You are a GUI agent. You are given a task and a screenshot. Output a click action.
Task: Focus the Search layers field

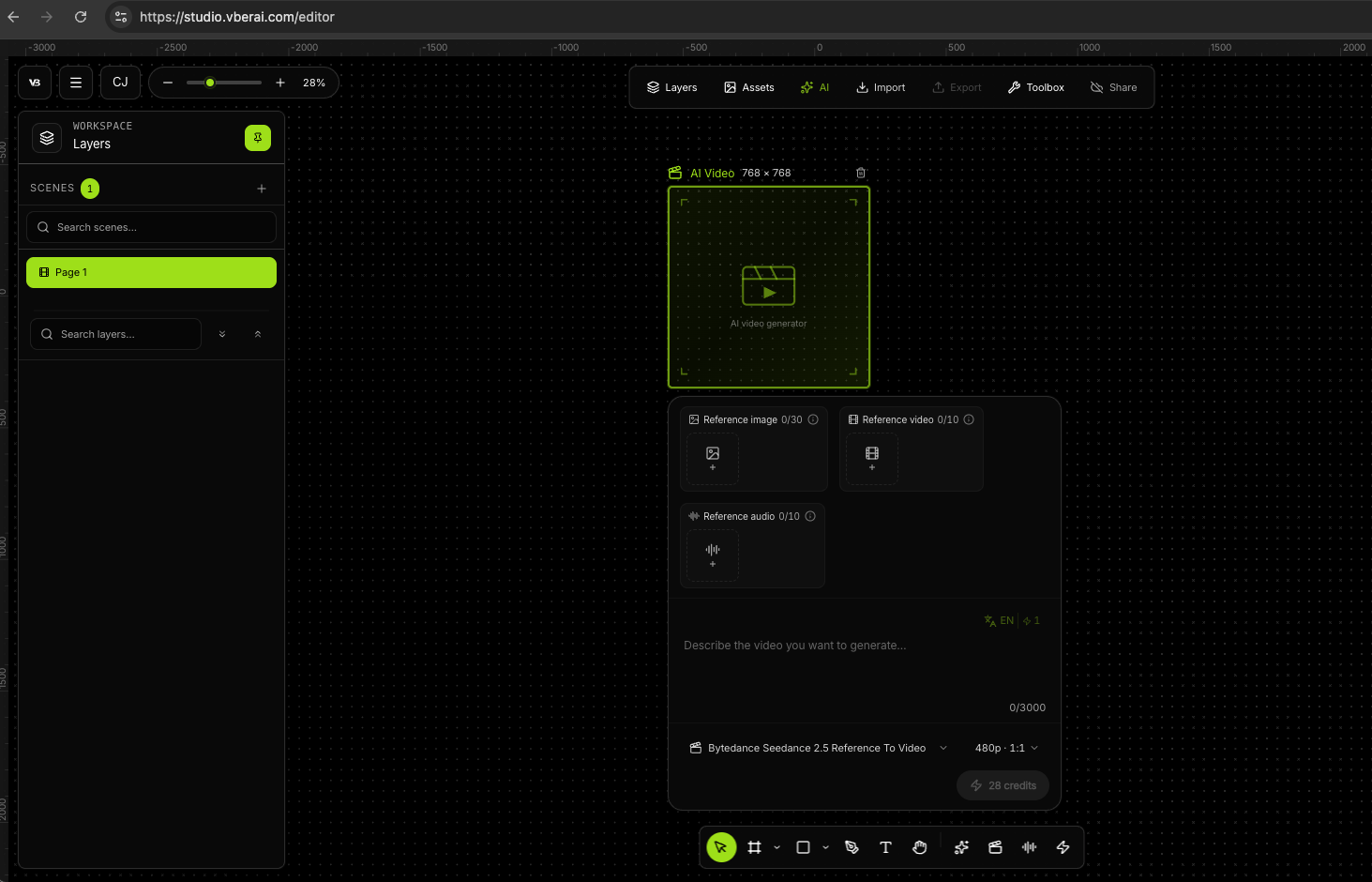[x=115, y=334]
